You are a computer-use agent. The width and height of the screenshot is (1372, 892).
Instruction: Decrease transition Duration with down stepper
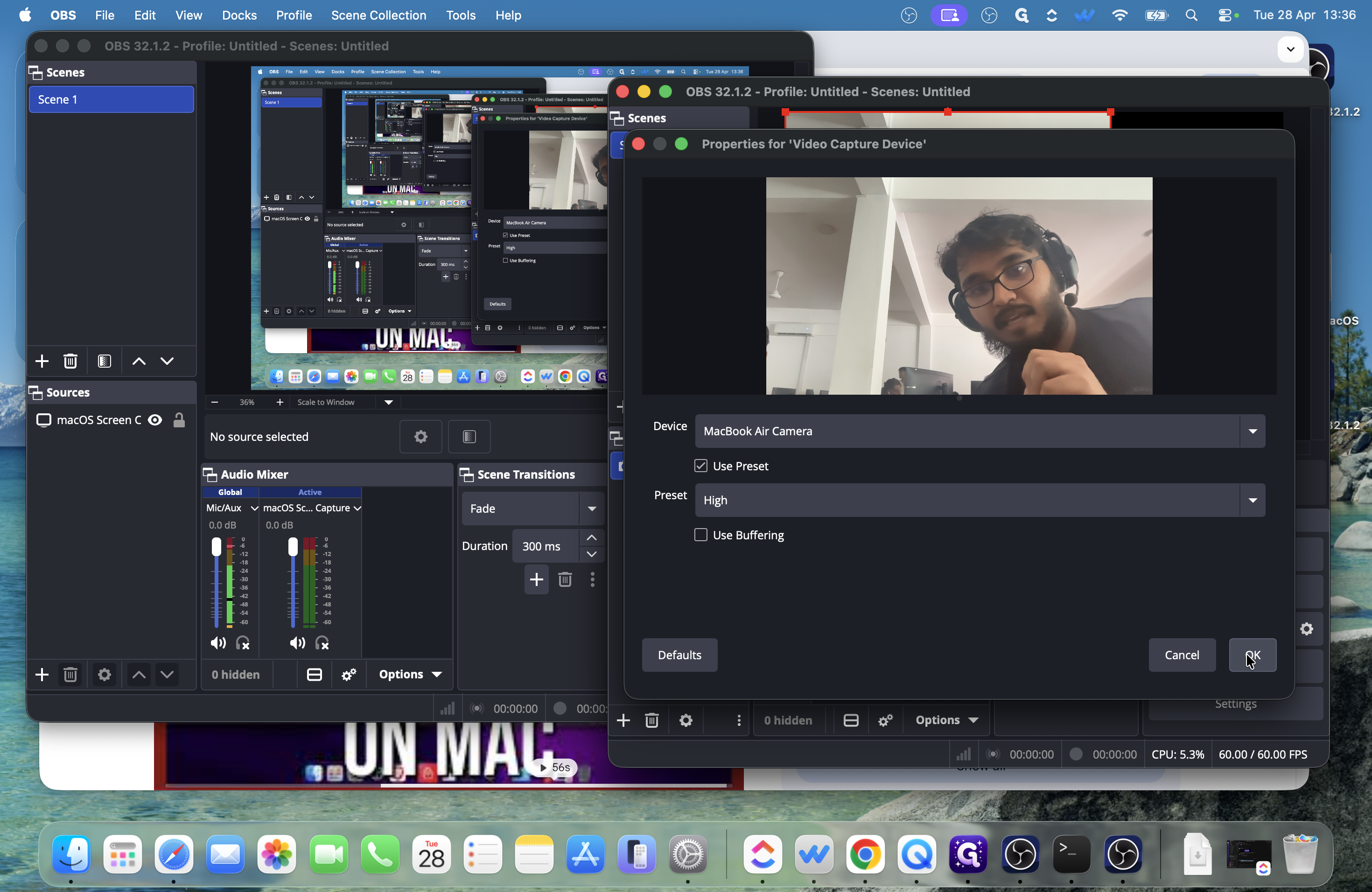coord(591,554)
